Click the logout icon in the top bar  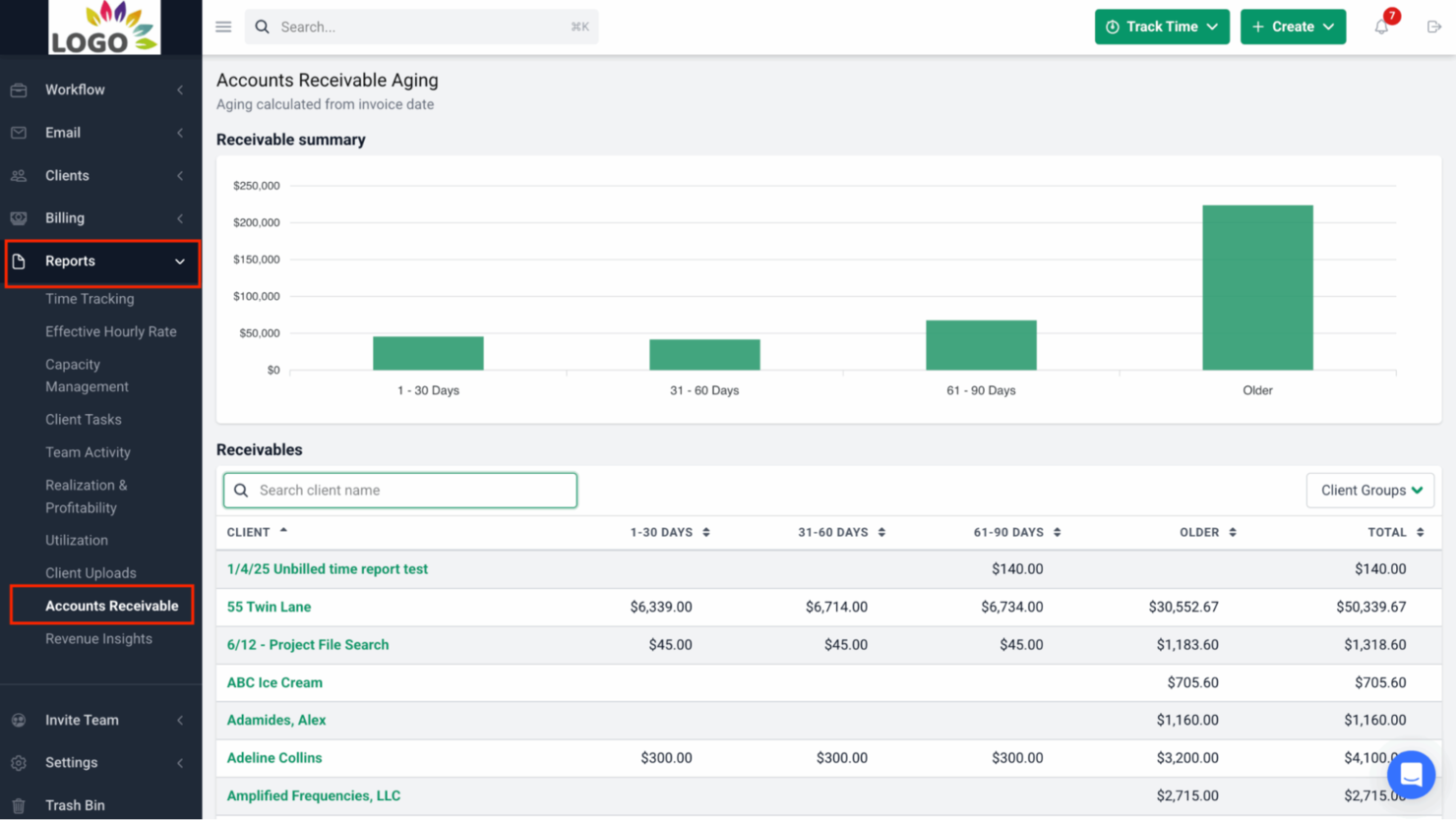(1434, 27)
